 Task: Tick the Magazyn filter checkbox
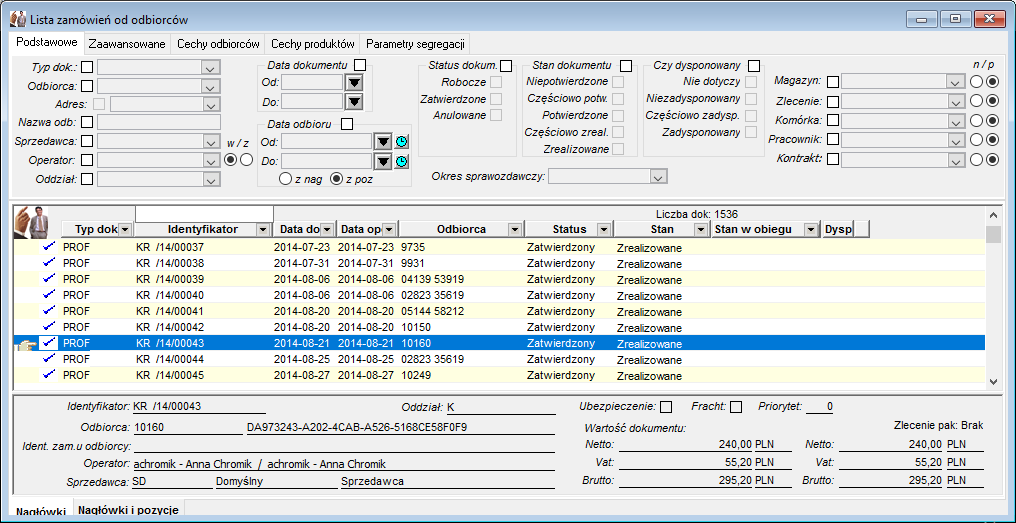coord(833,82)
